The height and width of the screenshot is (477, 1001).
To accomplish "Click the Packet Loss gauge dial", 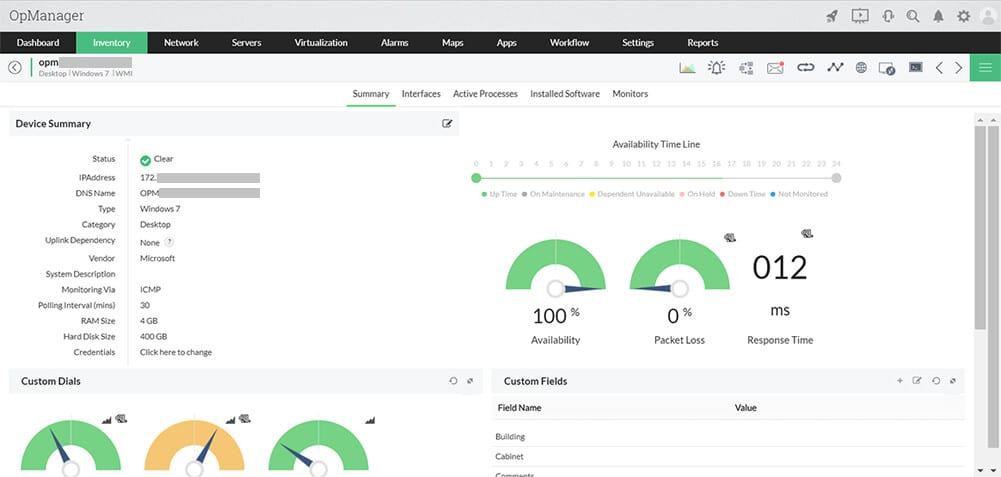I will tap(680, 268).
